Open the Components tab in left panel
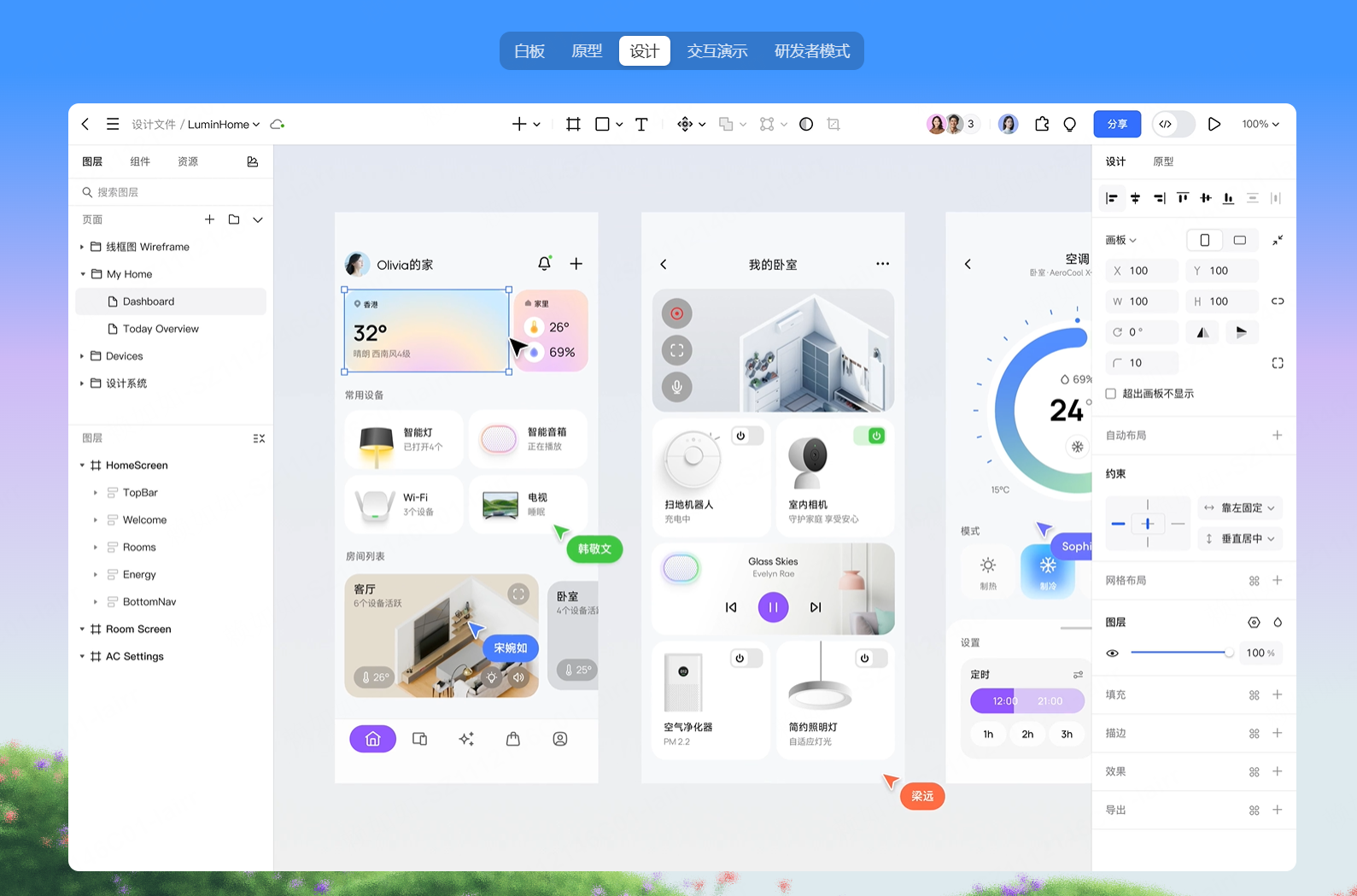Viewport: 1357px width, 896px height. 140,161
